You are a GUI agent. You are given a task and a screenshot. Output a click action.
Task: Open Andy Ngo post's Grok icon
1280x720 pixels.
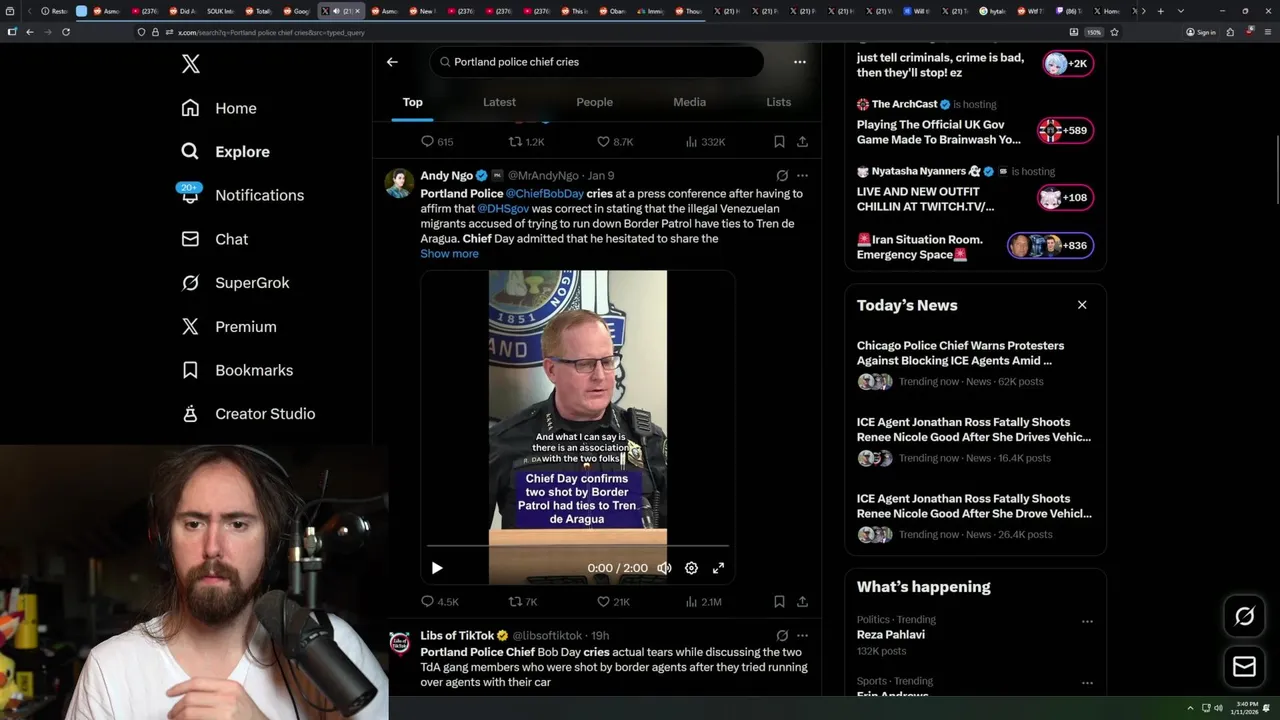[x=782, y=176]
